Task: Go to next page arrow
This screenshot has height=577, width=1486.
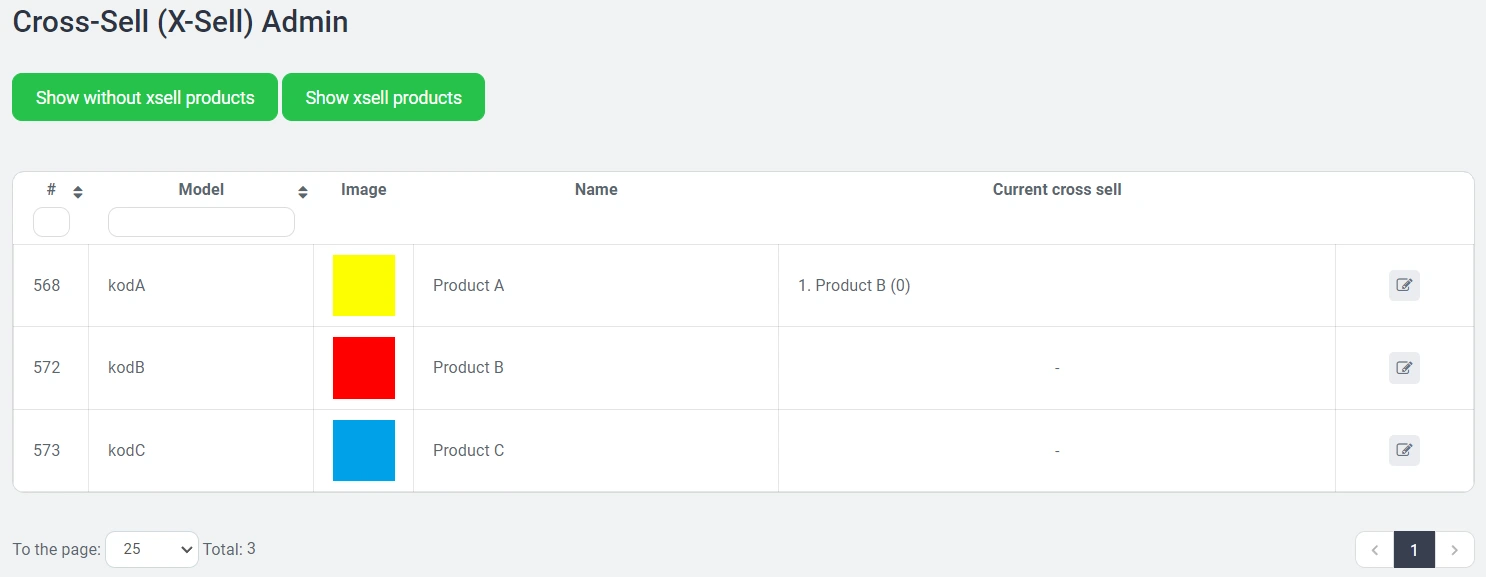Action: click(1454, 550)
